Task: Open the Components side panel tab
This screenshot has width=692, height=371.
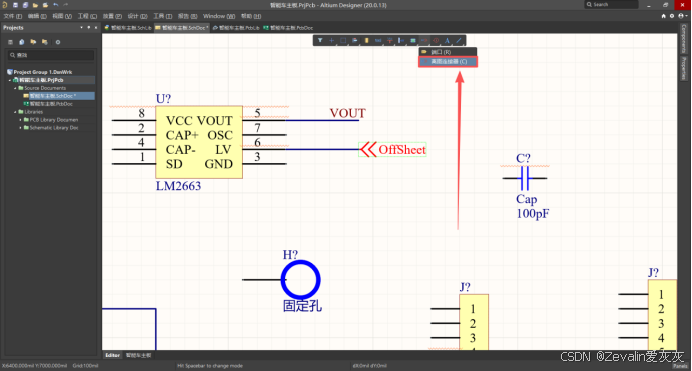Action: 684,38
